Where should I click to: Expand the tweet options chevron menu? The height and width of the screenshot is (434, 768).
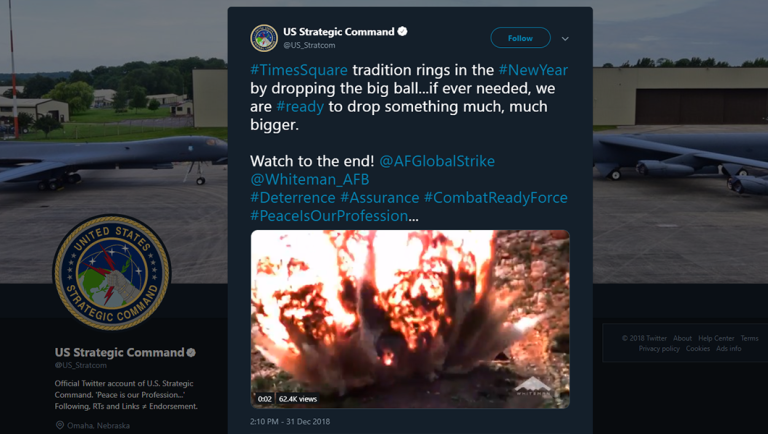(x=565, y=39)
